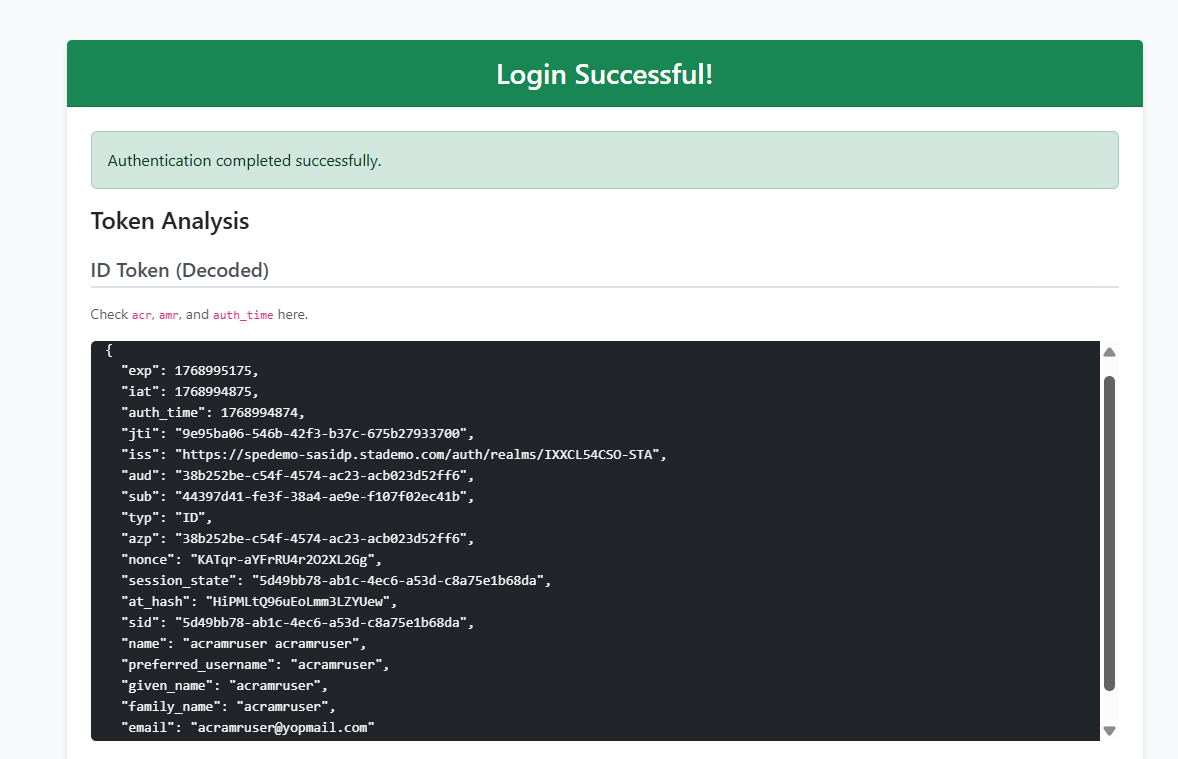Click the pink amr code label

pyautogui.click(x=169, y=315)
